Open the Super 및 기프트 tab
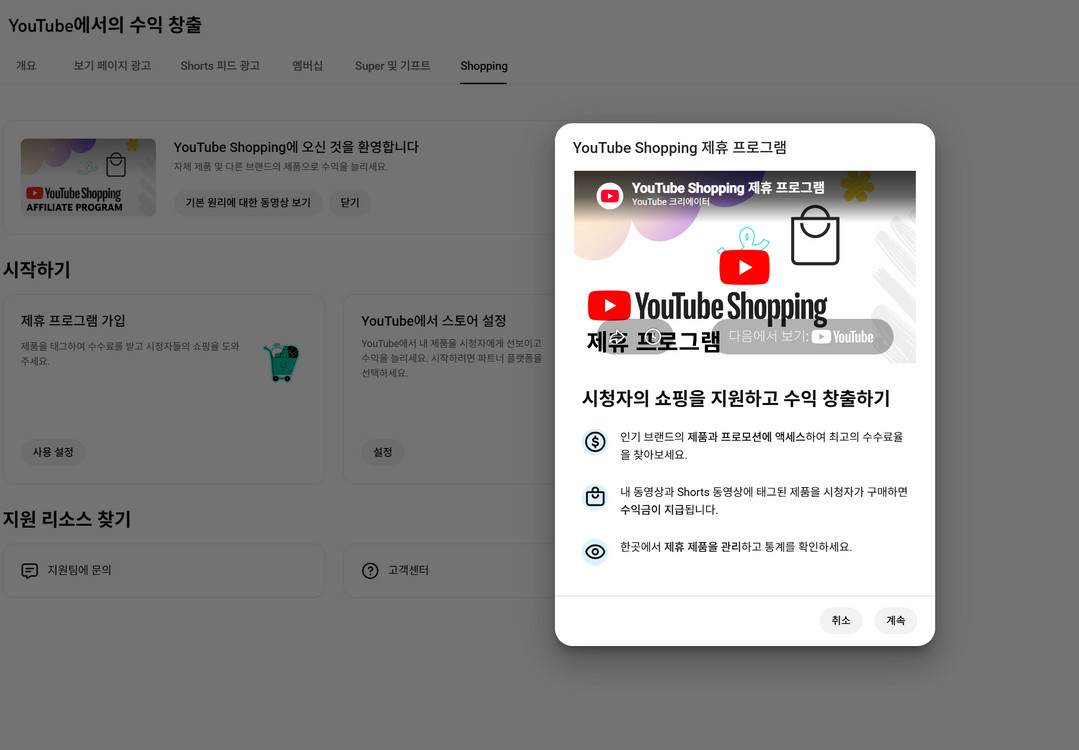The height and width of the screenshot is (750, 1079). pyautogui.click(x=393, y=66)
